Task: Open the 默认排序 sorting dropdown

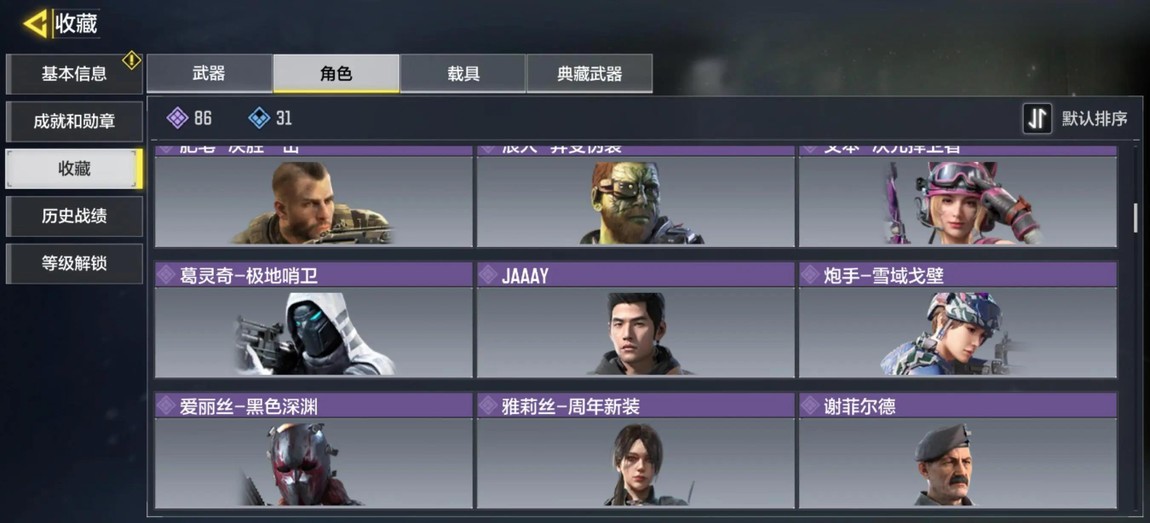Action: (x=1076, y=119)
